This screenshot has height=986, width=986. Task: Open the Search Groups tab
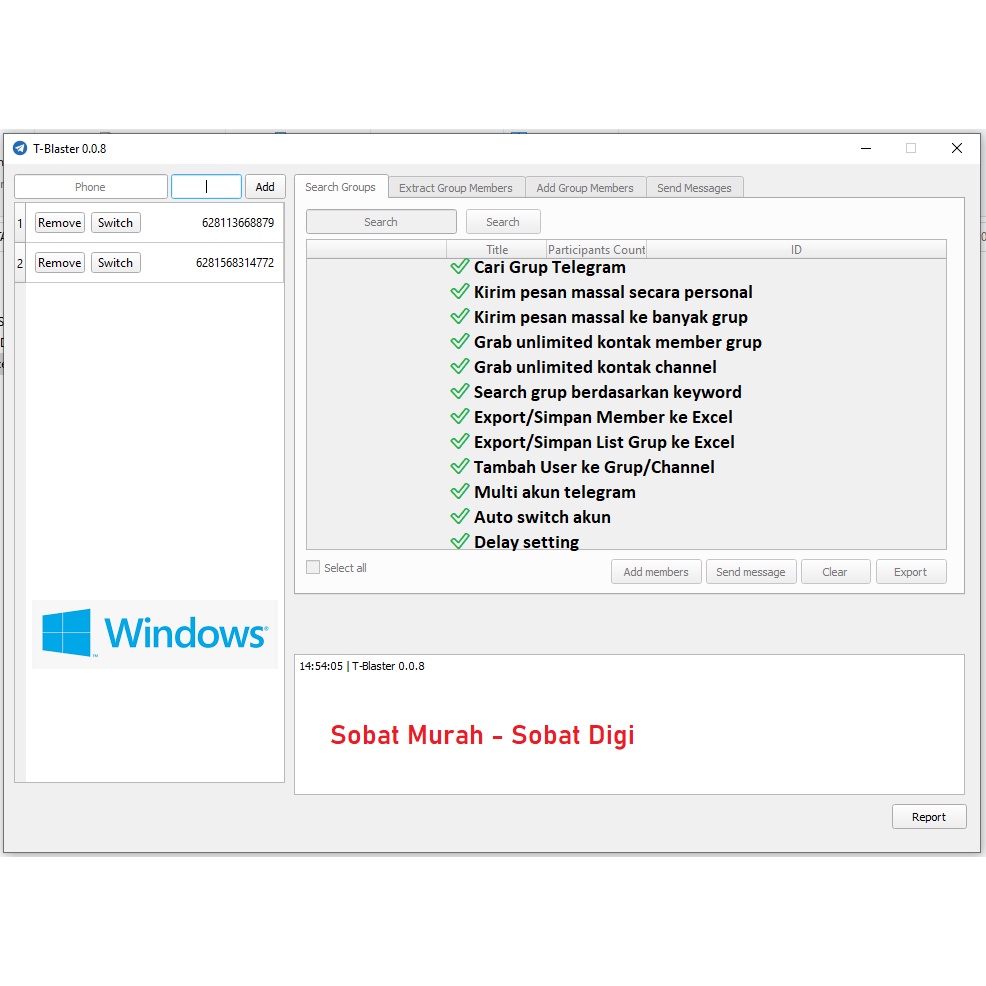(x=340, y=187)
